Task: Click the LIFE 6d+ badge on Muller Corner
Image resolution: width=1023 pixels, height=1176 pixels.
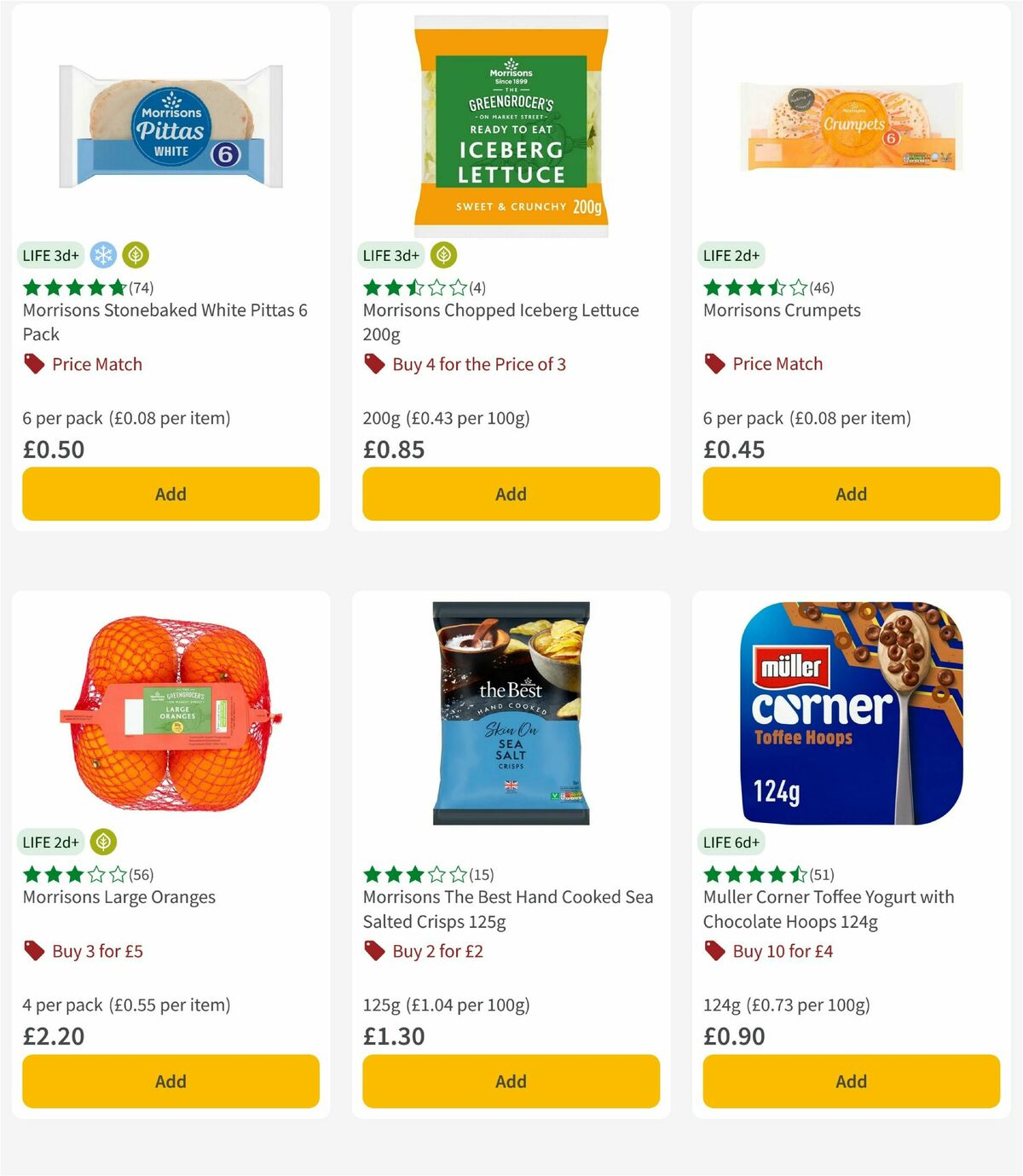Action: pyautogui.click(x=731, y=841)
